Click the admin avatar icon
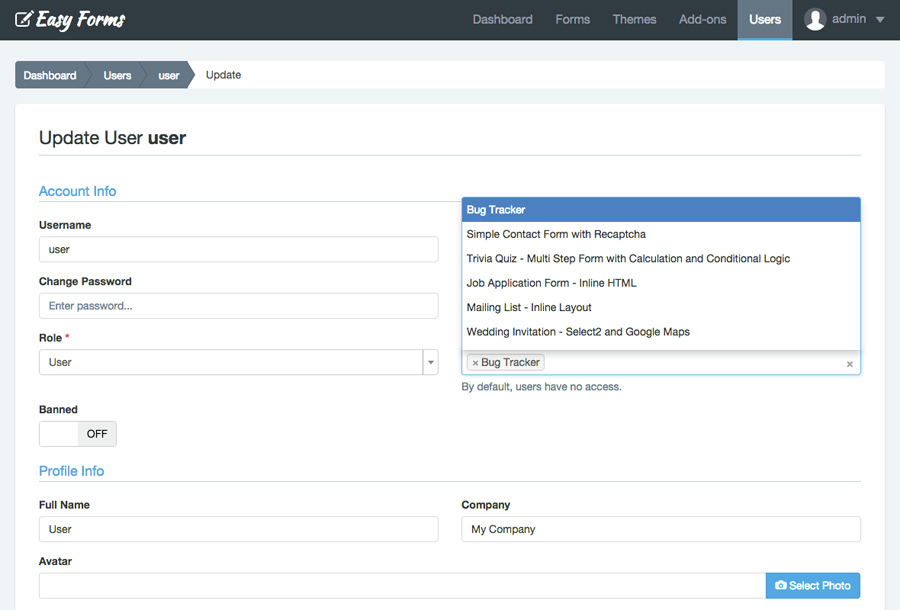This screenshot has height=610, width=900. 815,19
